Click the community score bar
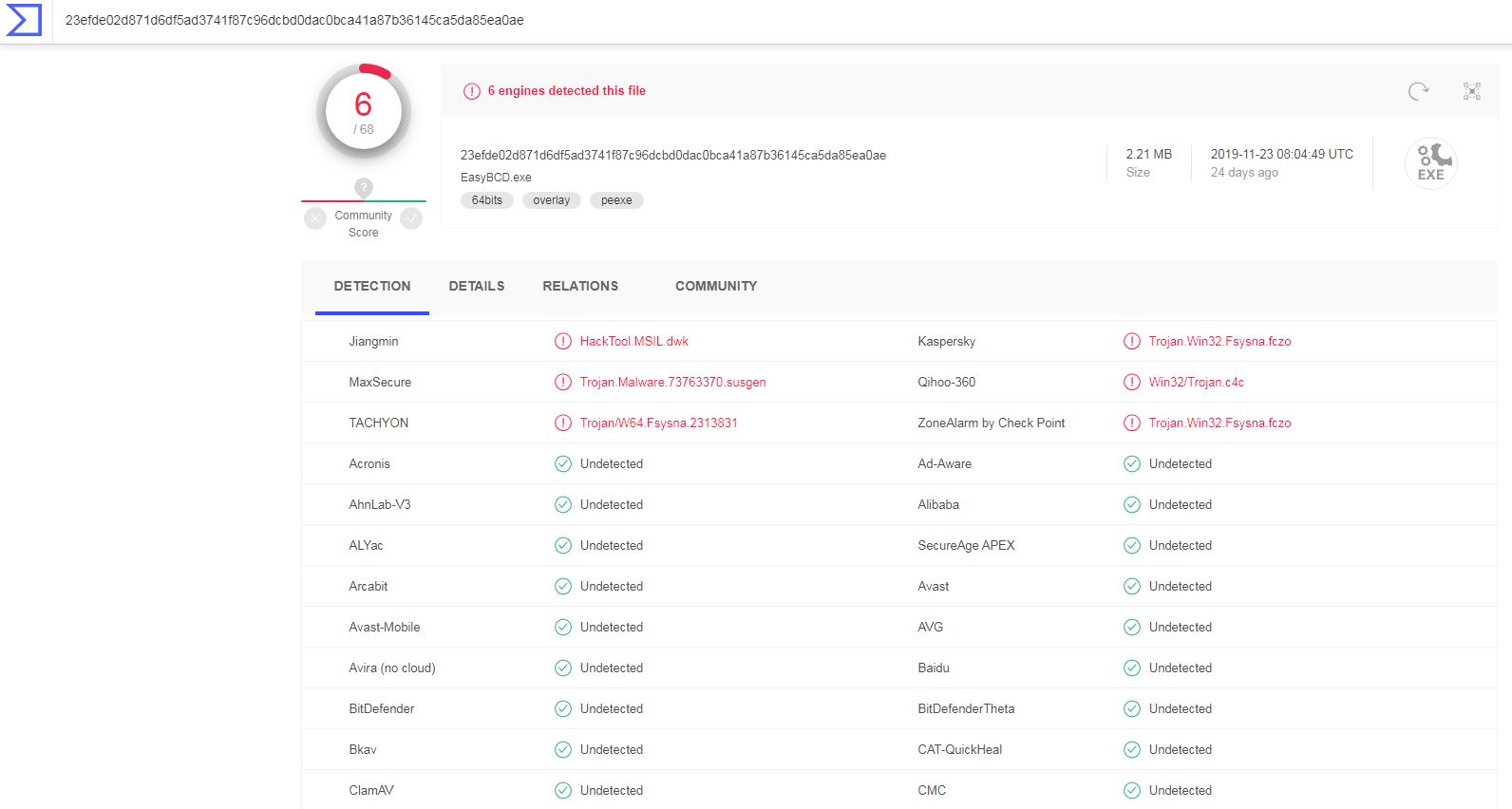Image resolution: width=1512 pixels, height=809 pixels. click(x=364, y=201)
